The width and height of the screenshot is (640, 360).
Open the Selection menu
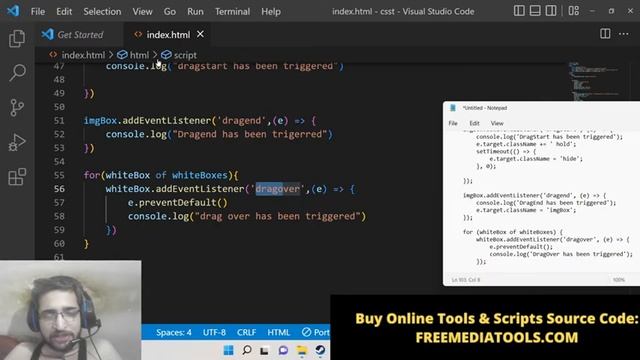tap(102, 11)
